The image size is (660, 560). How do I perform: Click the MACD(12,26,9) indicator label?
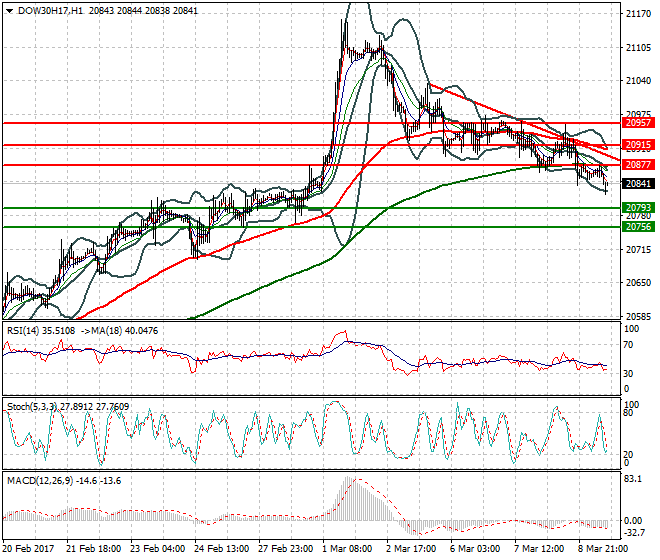40,481
